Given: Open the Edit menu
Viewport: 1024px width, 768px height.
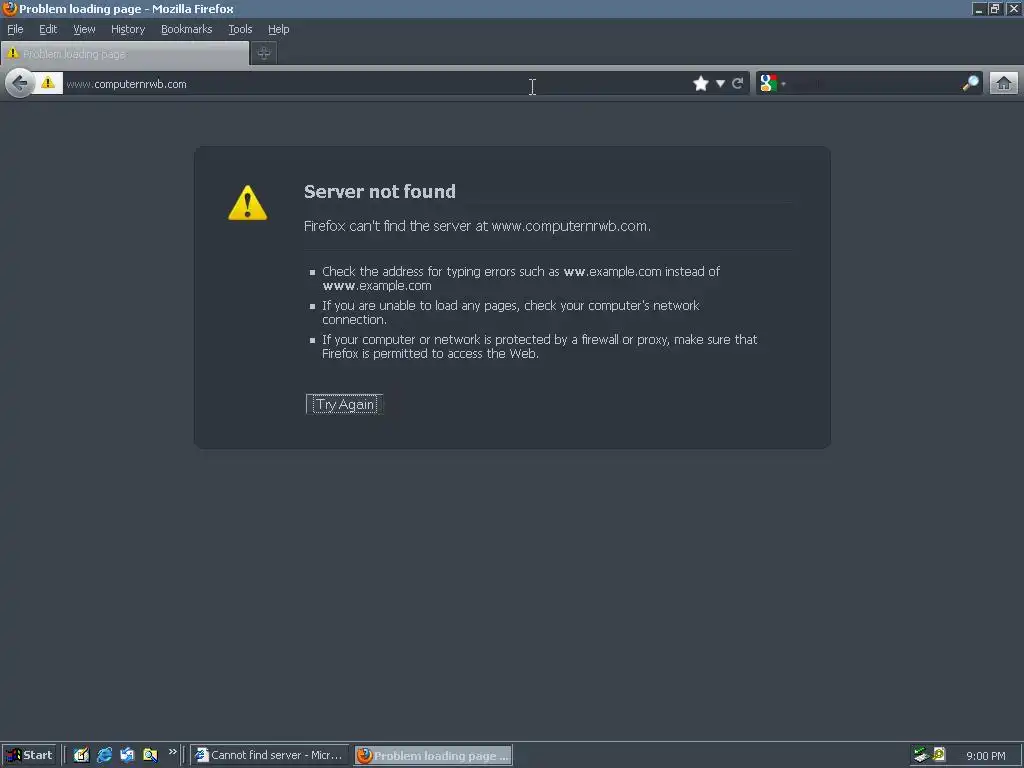Looking at the screenshot, I should click(x=48, y=29).
